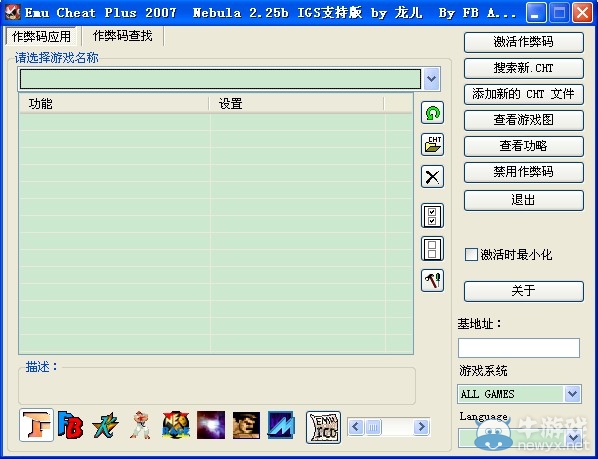Screen dimensions: 598x459
Task: Select the Street Fighter character emulator icon
Action: [x=140, y=425]
